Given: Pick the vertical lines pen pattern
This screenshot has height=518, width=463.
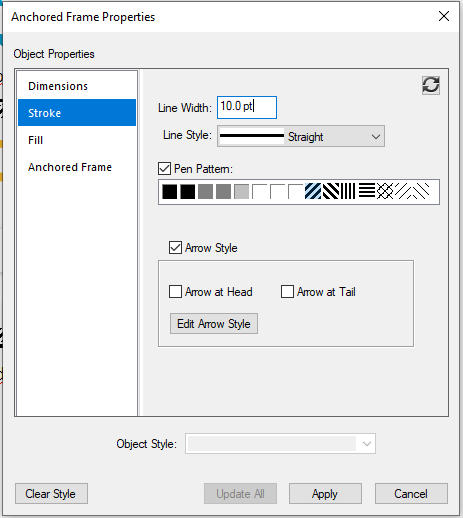Looking at the screenshot, I should point(347,191).
